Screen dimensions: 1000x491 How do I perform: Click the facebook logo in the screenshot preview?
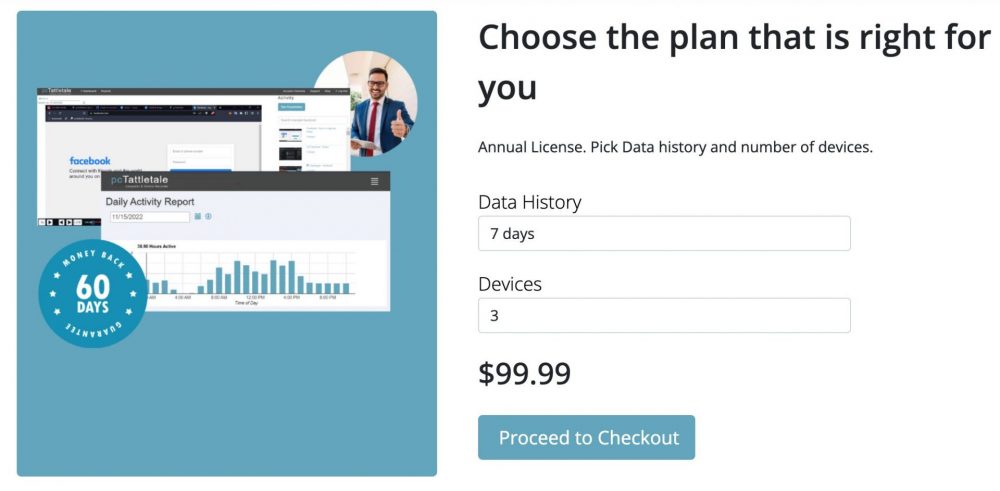pyautogui.click(x=90, y=161)
